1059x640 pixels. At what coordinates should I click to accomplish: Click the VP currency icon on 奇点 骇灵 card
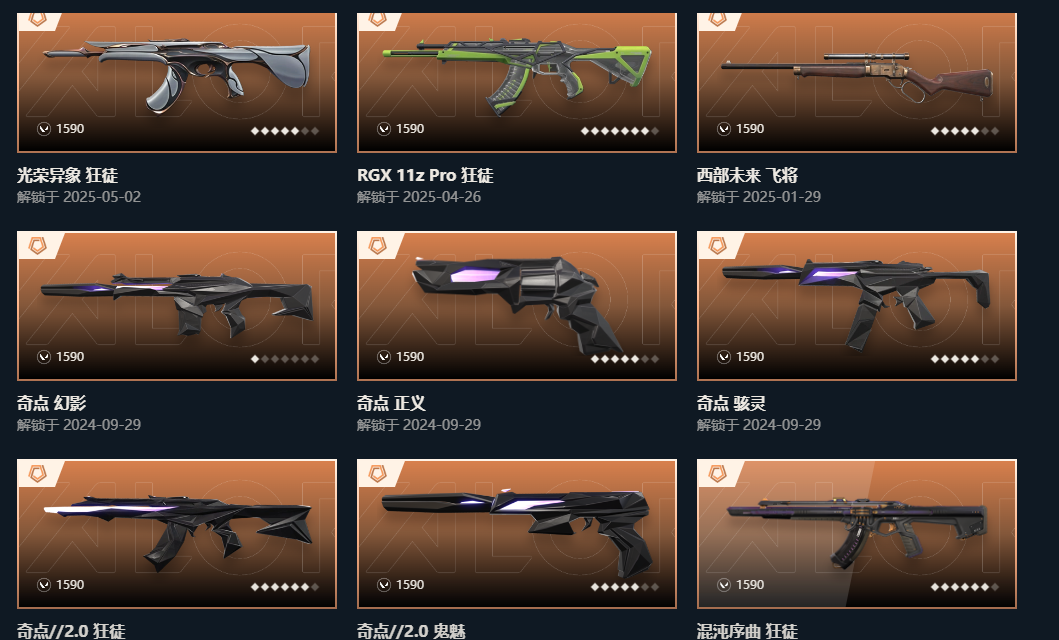coord(724,357)
